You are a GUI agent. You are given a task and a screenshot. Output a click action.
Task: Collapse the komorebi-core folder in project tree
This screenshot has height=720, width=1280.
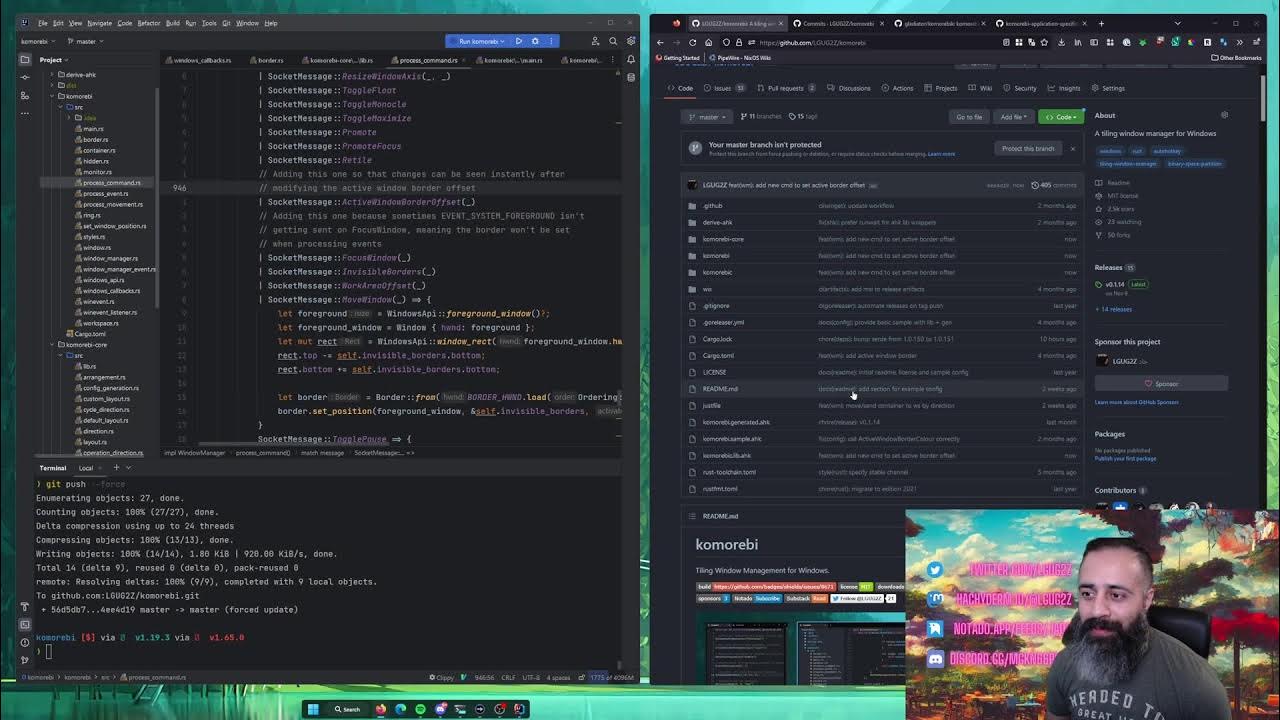point(52,344)
